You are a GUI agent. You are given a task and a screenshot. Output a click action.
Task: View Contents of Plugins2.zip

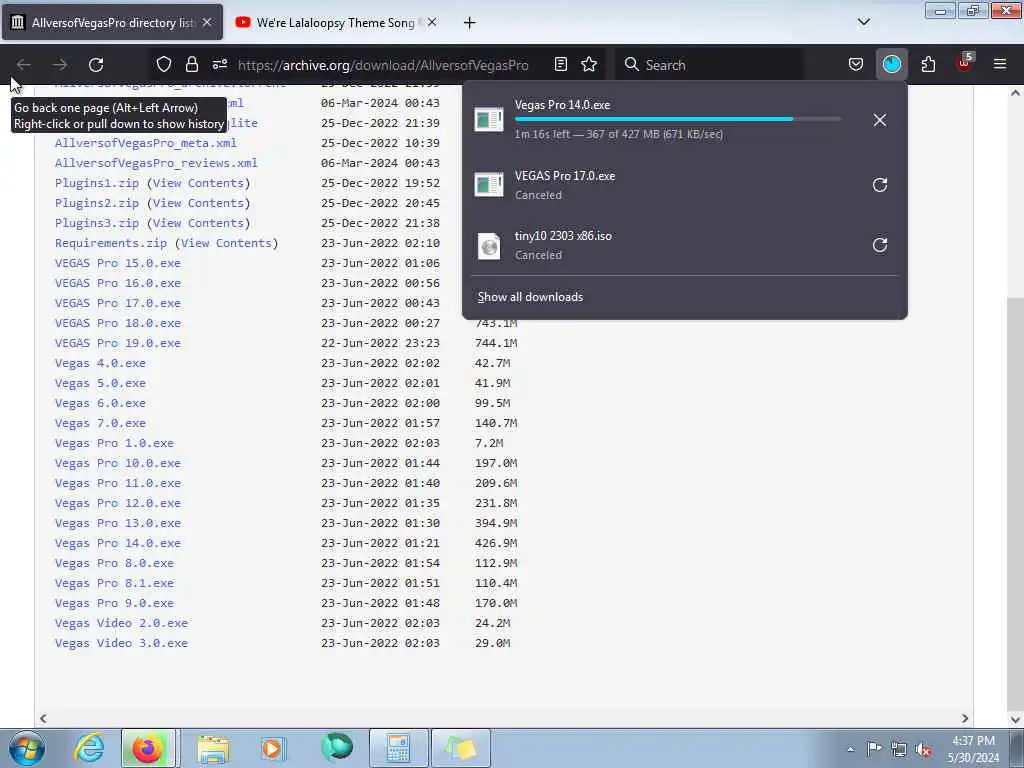pyautogui.click(x=198, y=203)
